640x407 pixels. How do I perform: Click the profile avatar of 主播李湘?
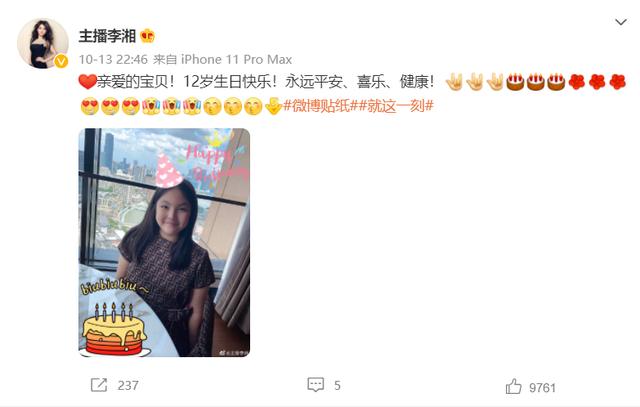pyautogui.click(x=42, y=43)
